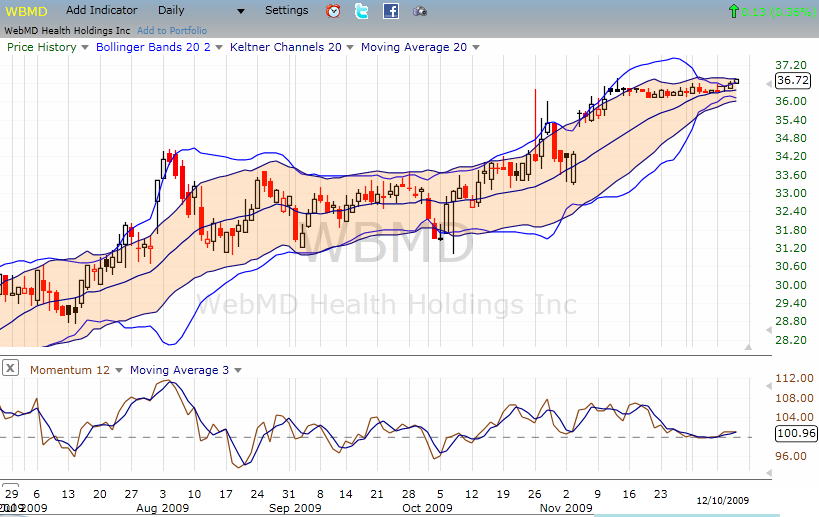
Task: Click the Sep 2009 axis label
Action: pyautogui.click(x=295, y=508)
